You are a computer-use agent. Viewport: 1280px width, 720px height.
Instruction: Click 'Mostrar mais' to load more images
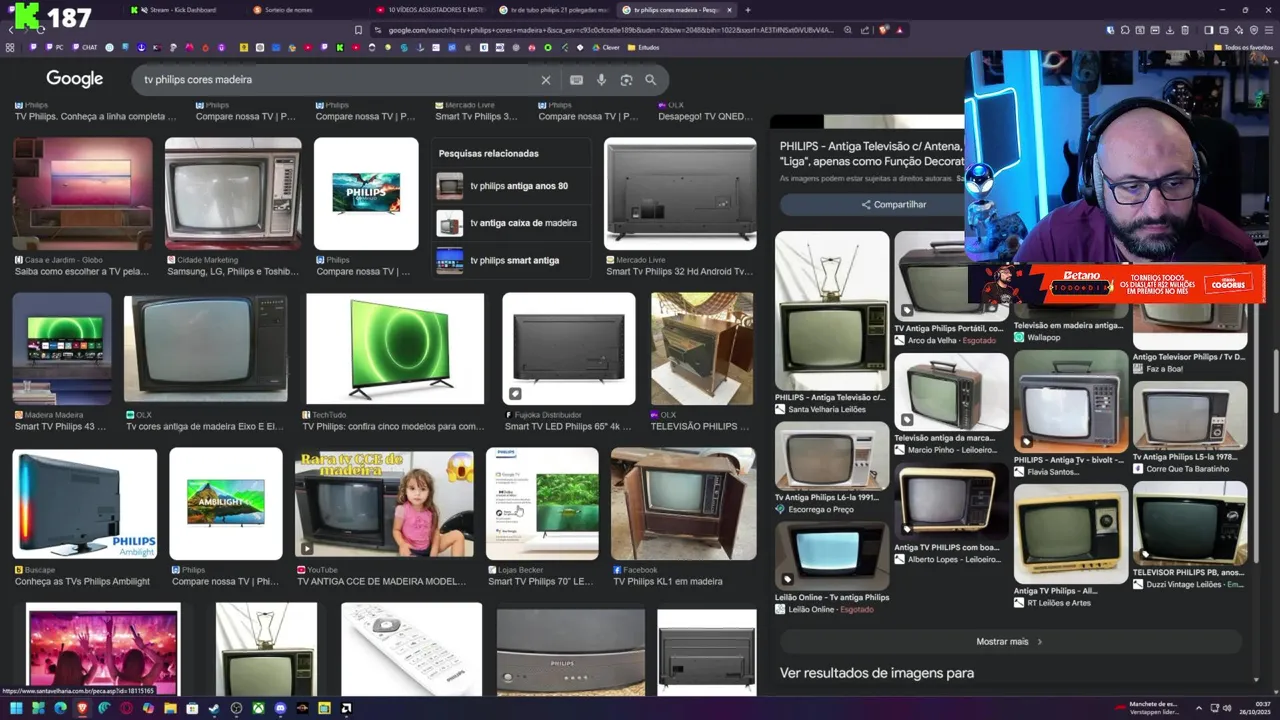click(x=1009, y=641)
